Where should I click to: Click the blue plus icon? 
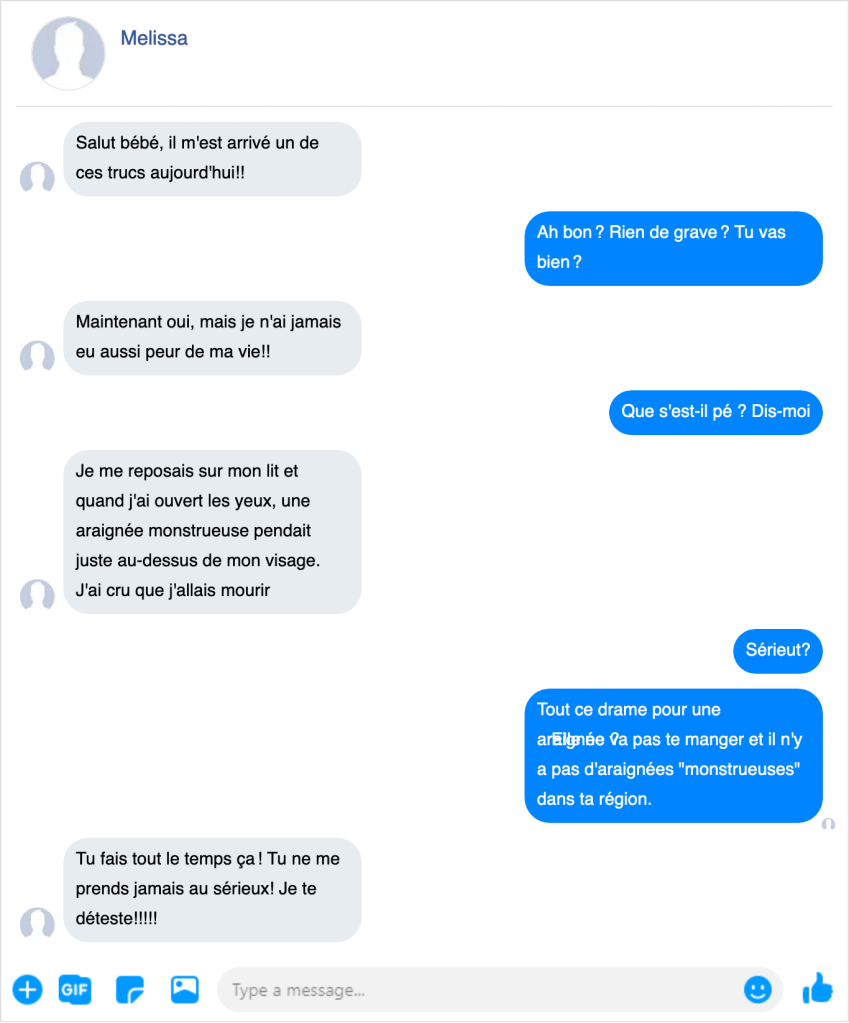27,990
